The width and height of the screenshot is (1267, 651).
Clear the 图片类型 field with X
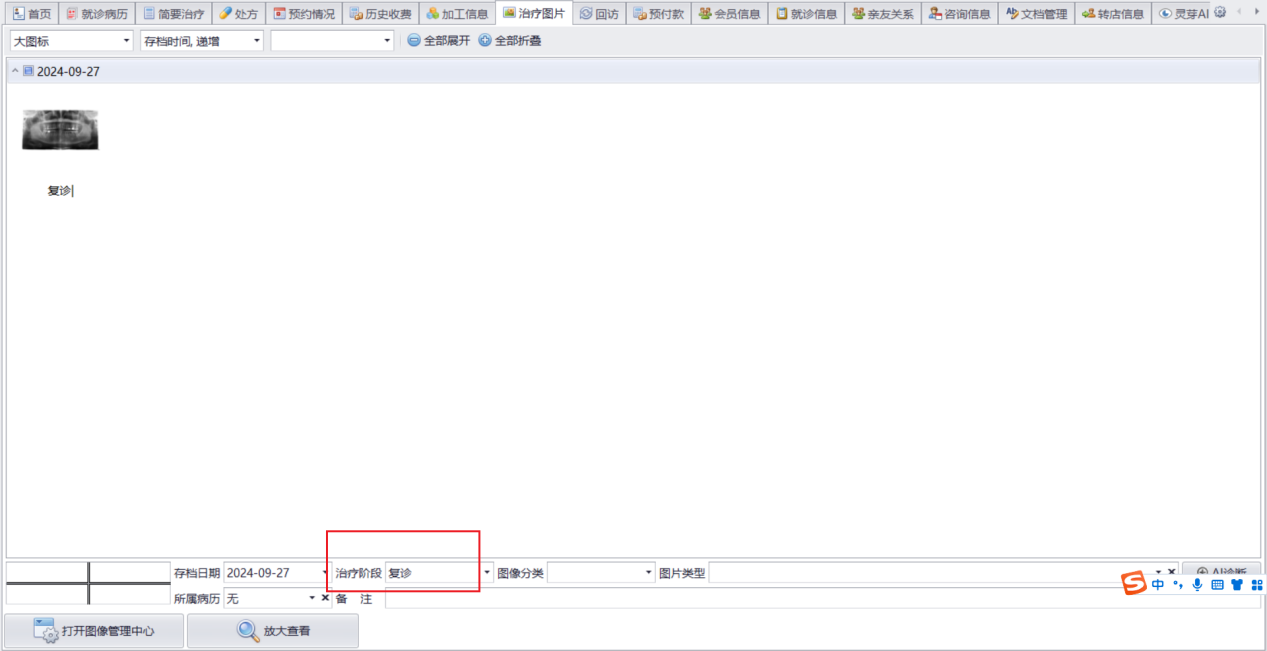coord(1172,572)
